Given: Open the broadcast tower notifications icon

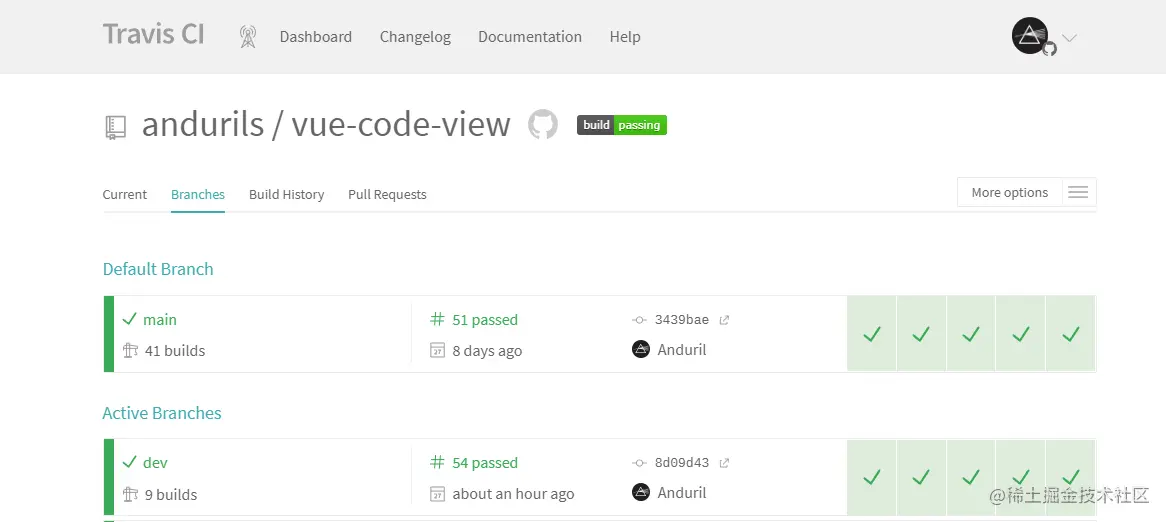Looking at the screenshot, I should 248,36.
